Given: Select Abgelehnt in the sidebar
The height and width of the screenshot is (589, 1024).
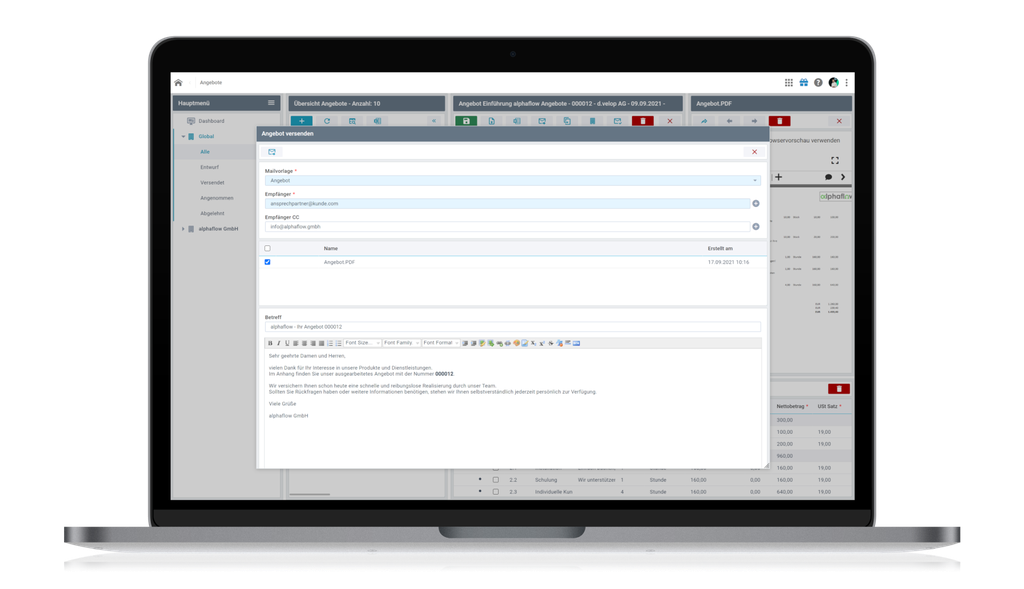Looking at the screenshot, I should pyautogui.click(x=212, y=214).
